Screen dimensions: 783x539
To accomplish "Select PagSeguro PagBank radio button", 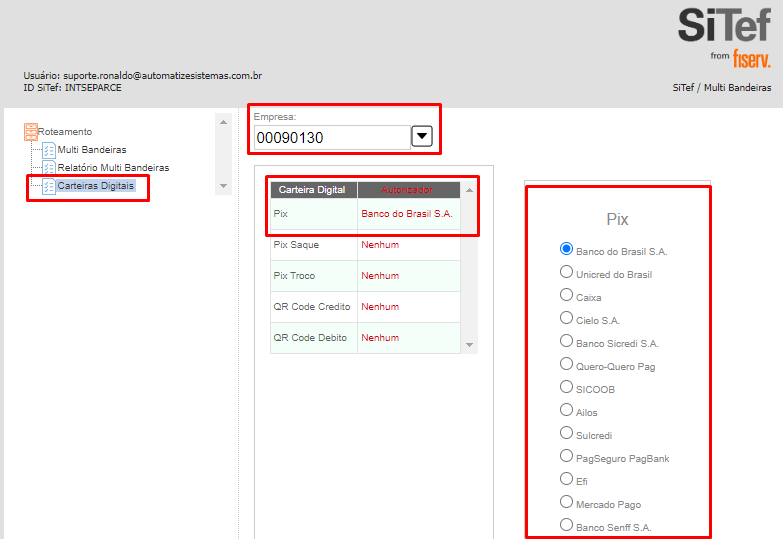I will coord(566,456).
